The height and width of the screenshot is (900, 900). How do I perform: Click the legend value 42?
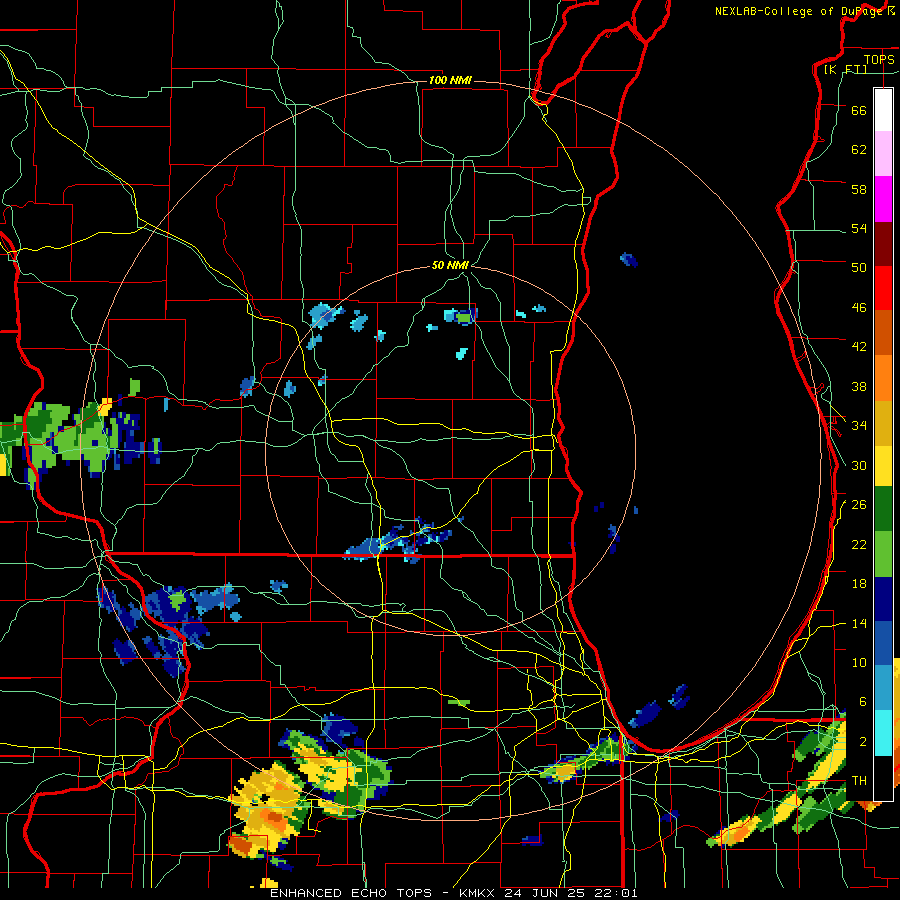point(859,347)
